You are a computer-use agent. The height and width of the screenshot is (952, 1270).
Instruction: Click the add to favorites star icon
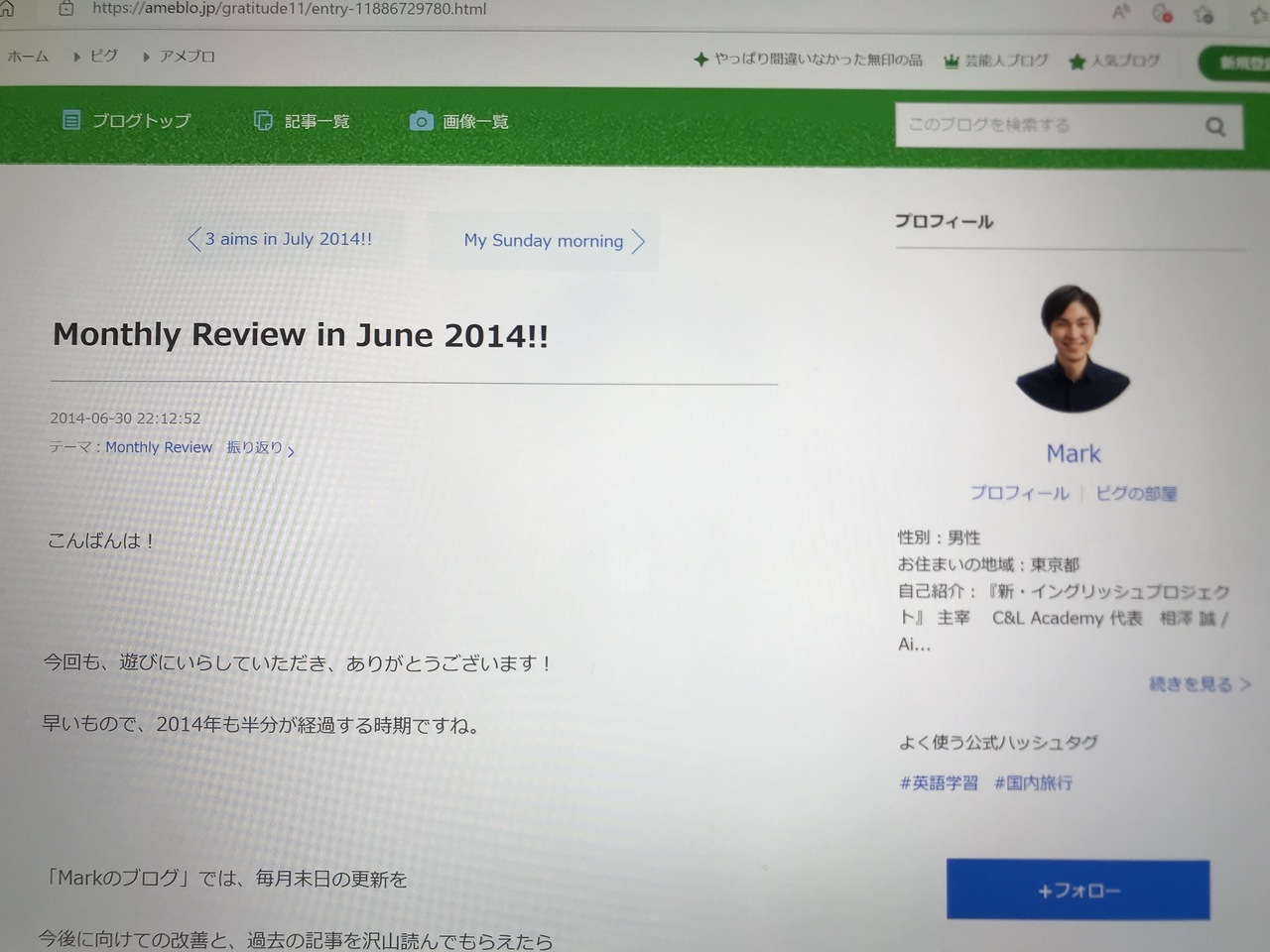tap(1205, 14)
